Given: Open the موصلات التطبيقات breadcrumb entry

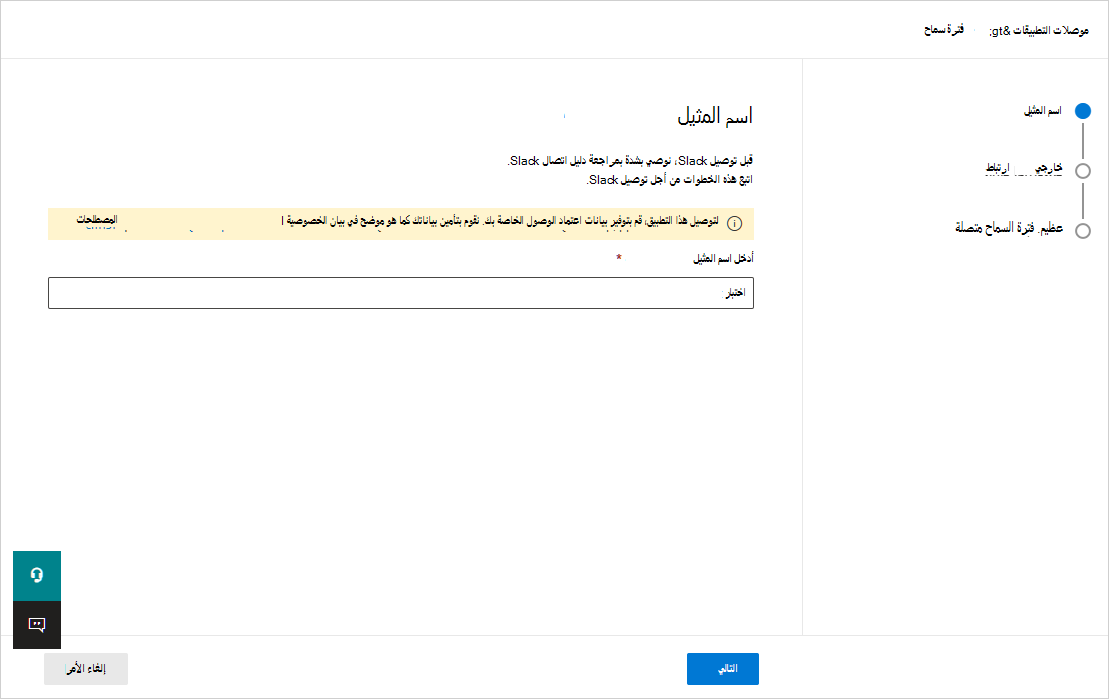Looking at the screenshot, I should point(1052,30).
